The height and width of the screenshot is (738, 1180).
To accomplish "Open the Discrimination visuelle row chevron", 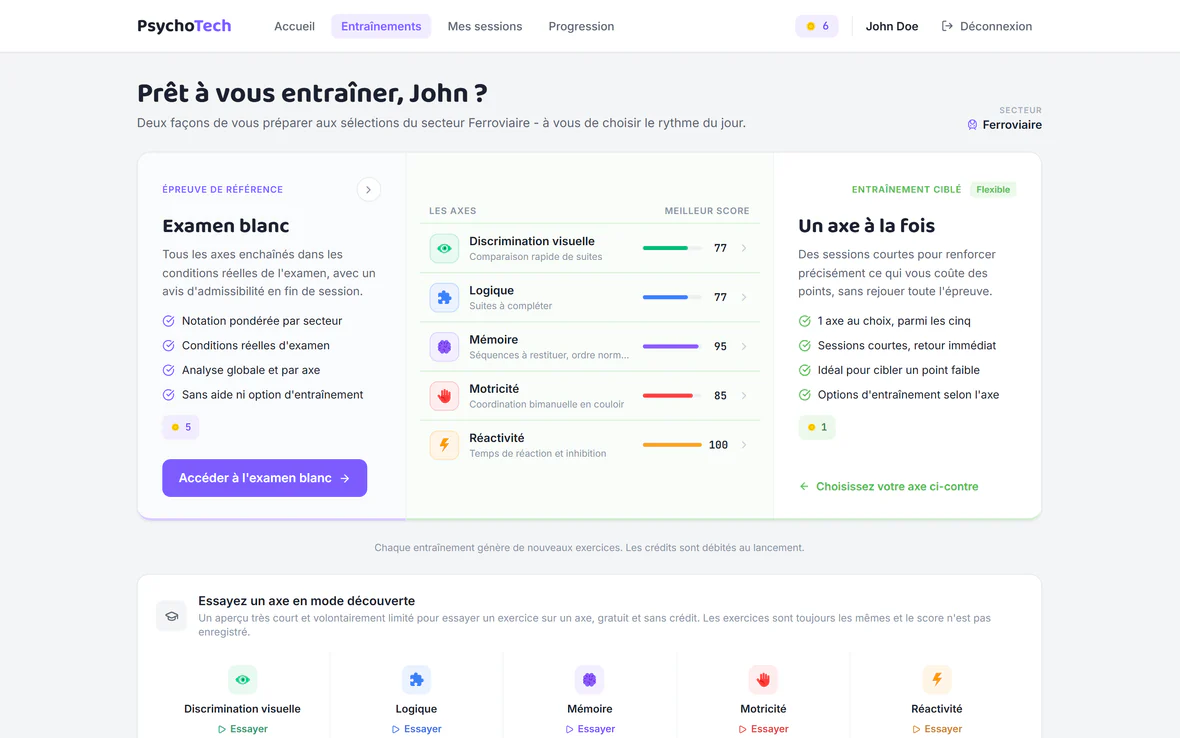I will (x=744, y=248).
